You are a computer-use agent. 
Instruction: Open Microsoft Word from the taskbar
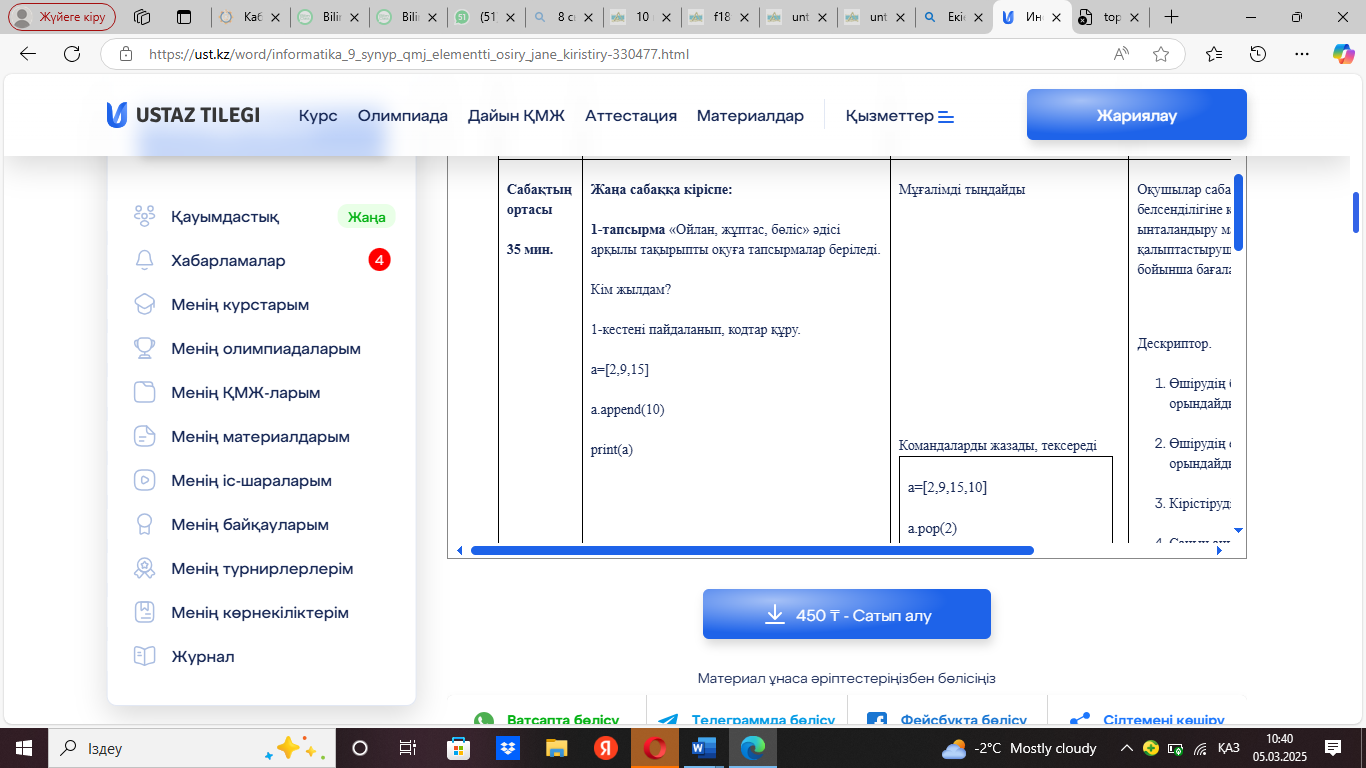[704, 748]
